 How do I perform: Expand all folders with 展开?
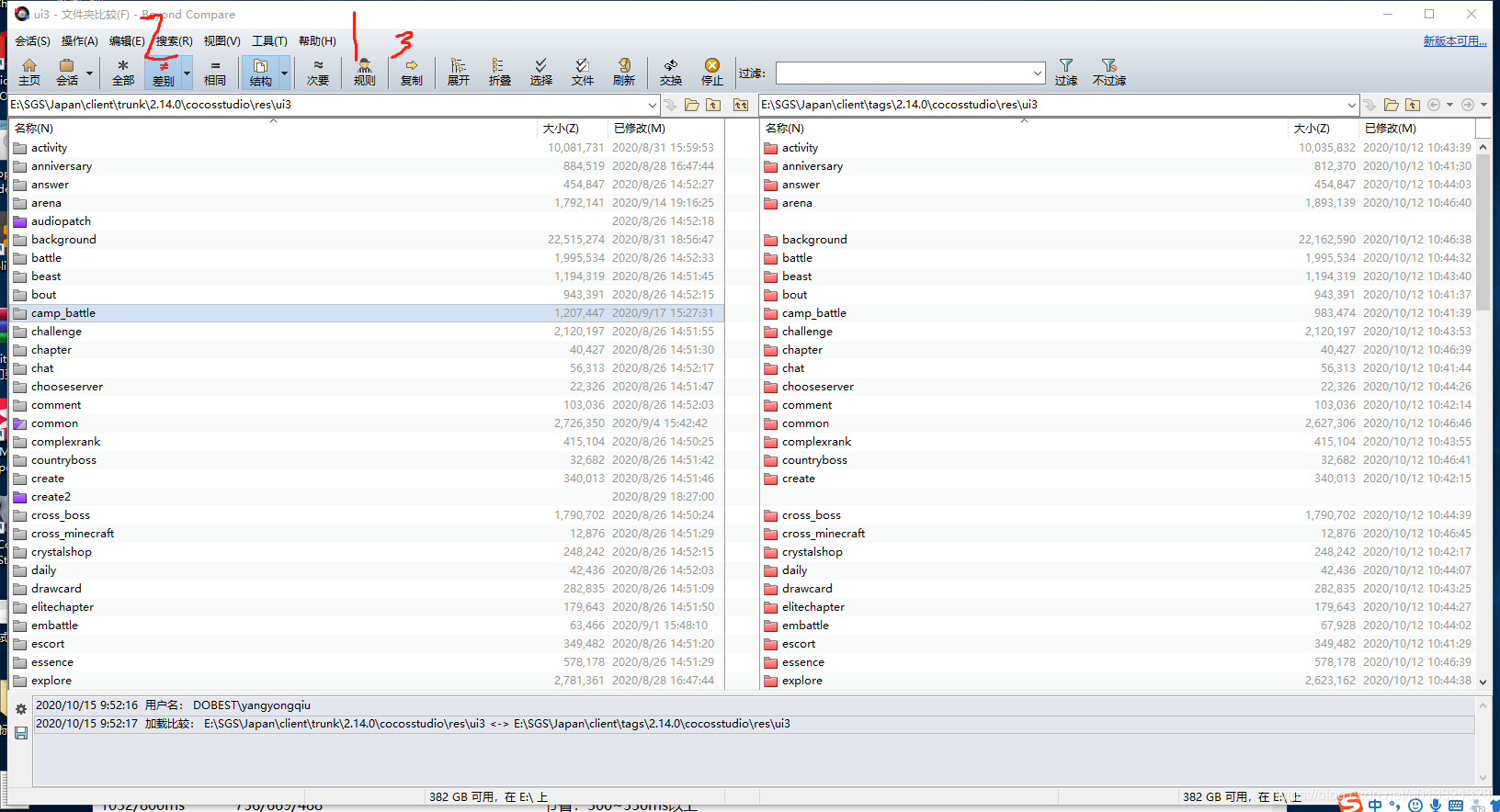(458, 72)
